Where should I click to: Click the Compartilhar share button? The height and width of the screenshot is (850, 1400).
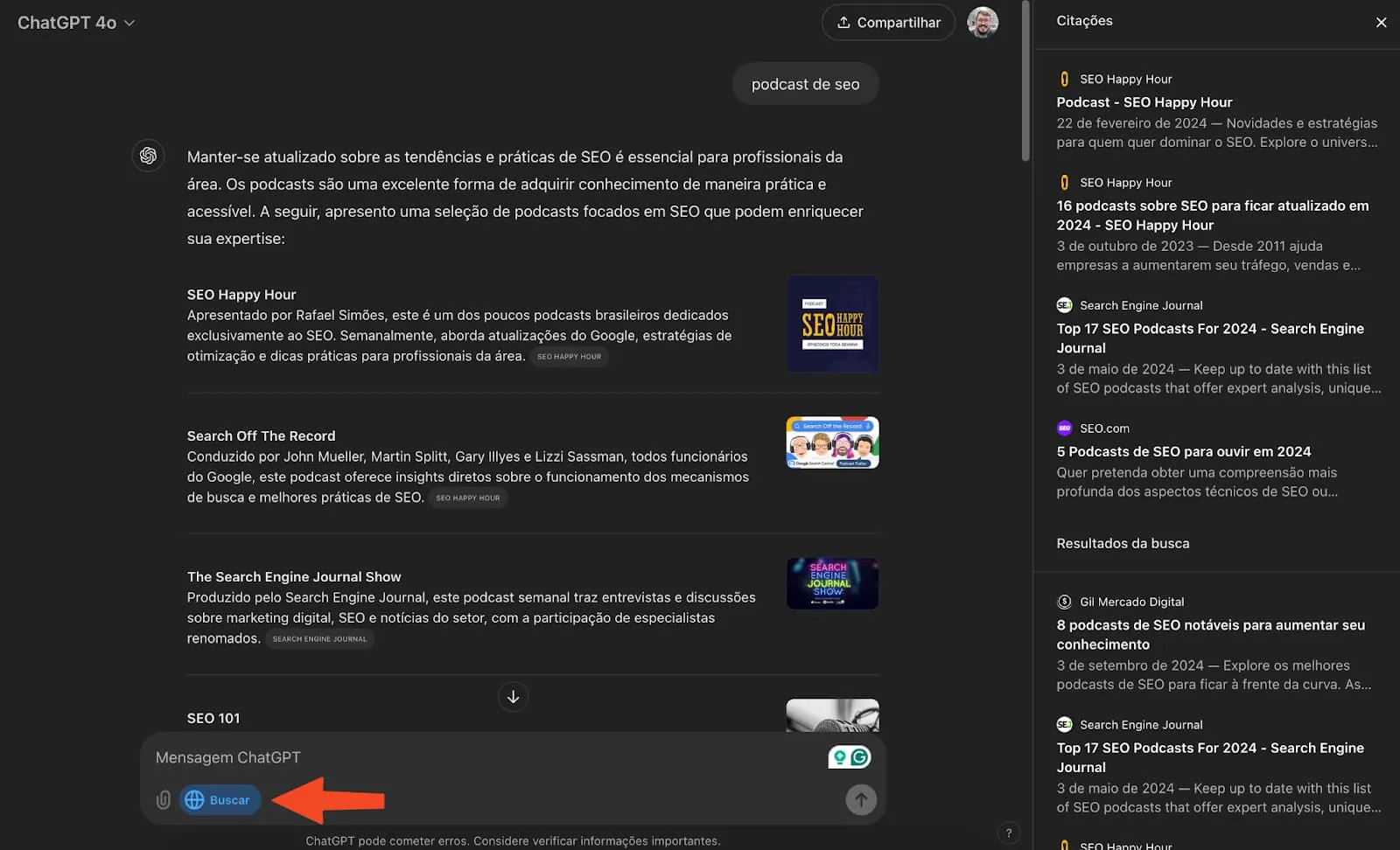click(888, 23)
